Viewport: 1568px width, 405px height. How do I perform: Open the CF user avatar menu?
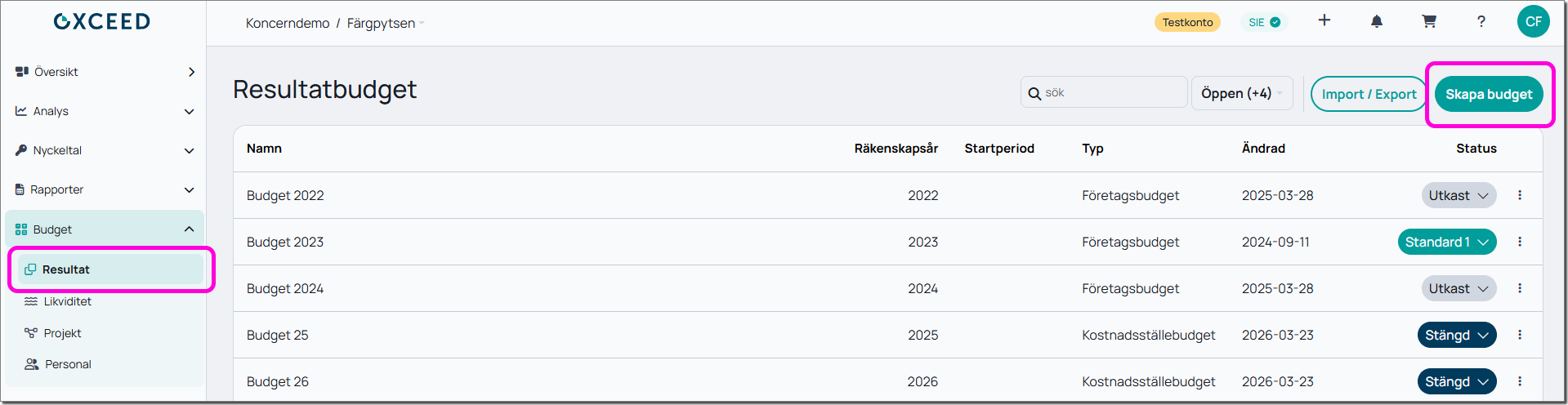coord(1534,22)
